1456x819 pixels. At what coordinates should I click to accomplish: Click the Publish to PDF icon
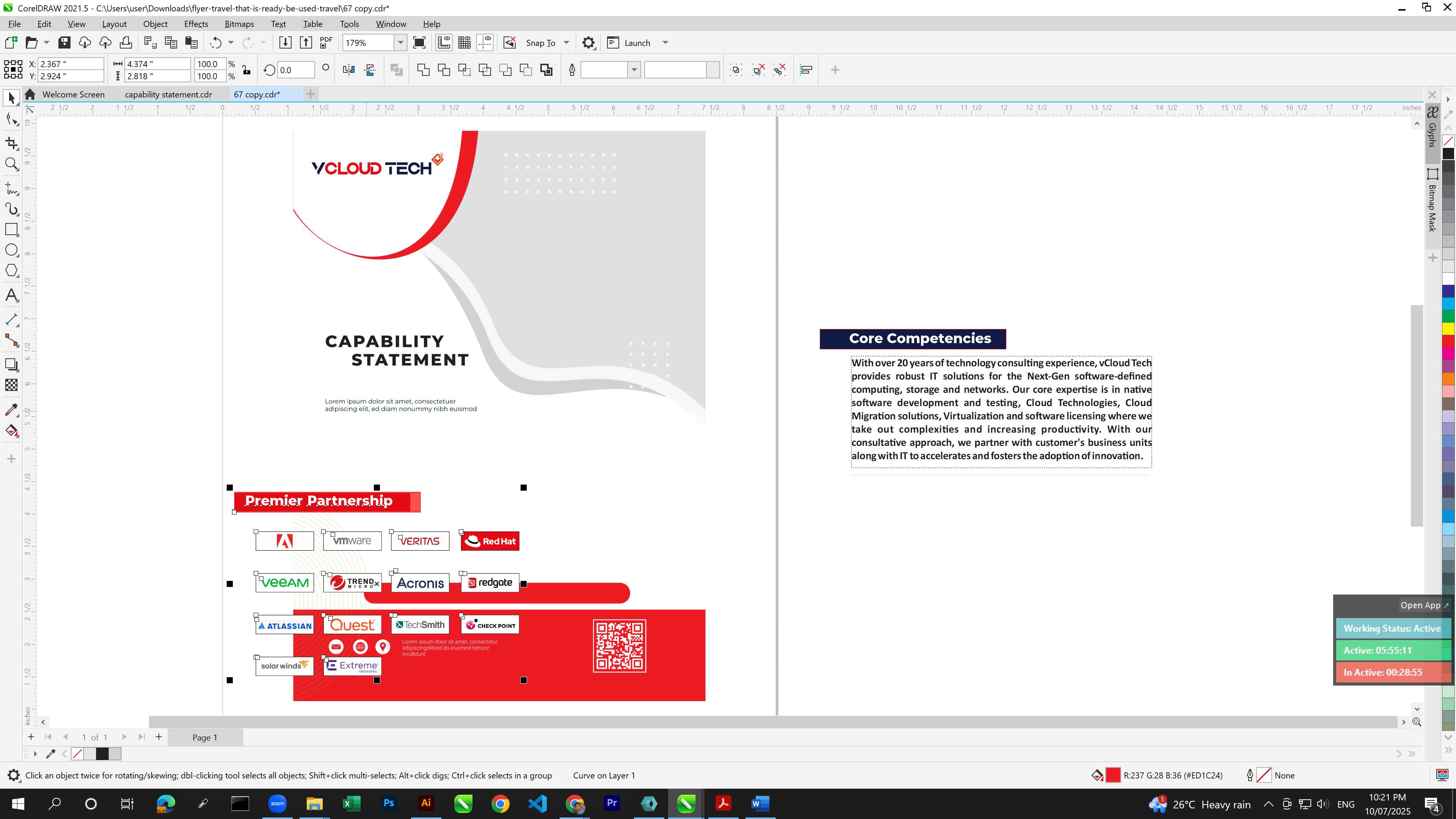326,42
